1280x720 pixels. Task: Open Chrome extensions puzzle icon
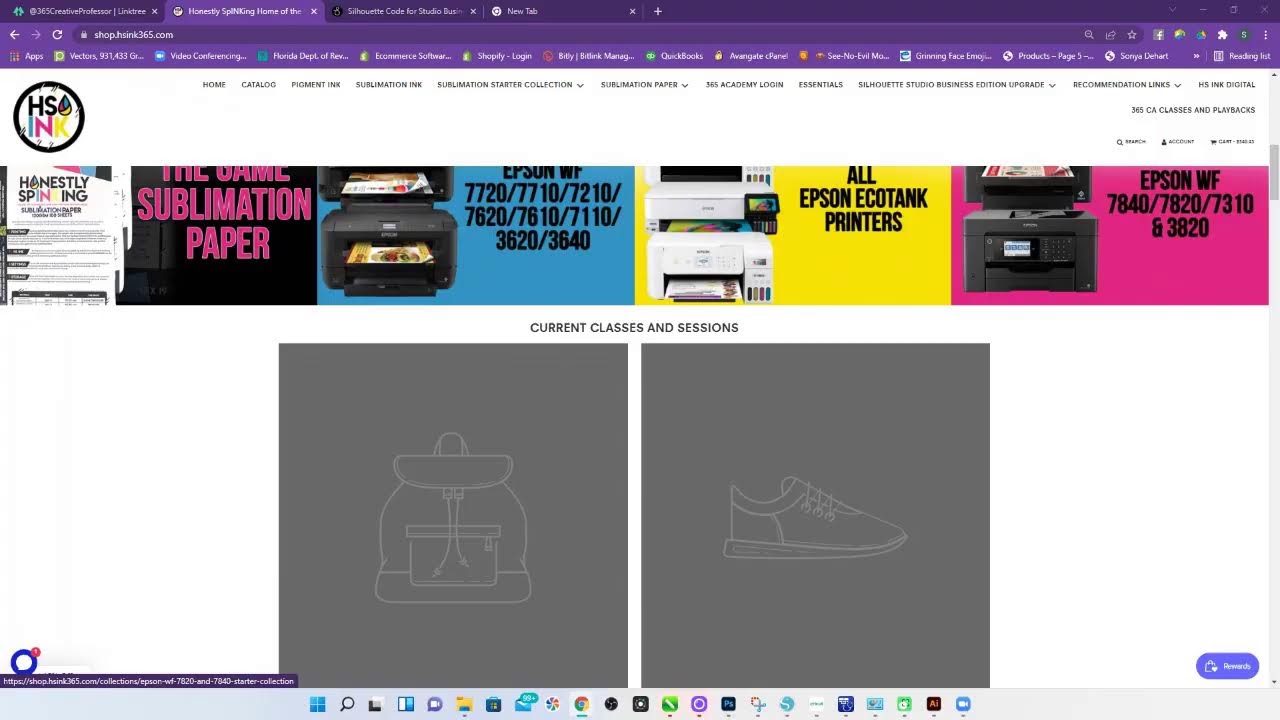tap(1222, 34)
